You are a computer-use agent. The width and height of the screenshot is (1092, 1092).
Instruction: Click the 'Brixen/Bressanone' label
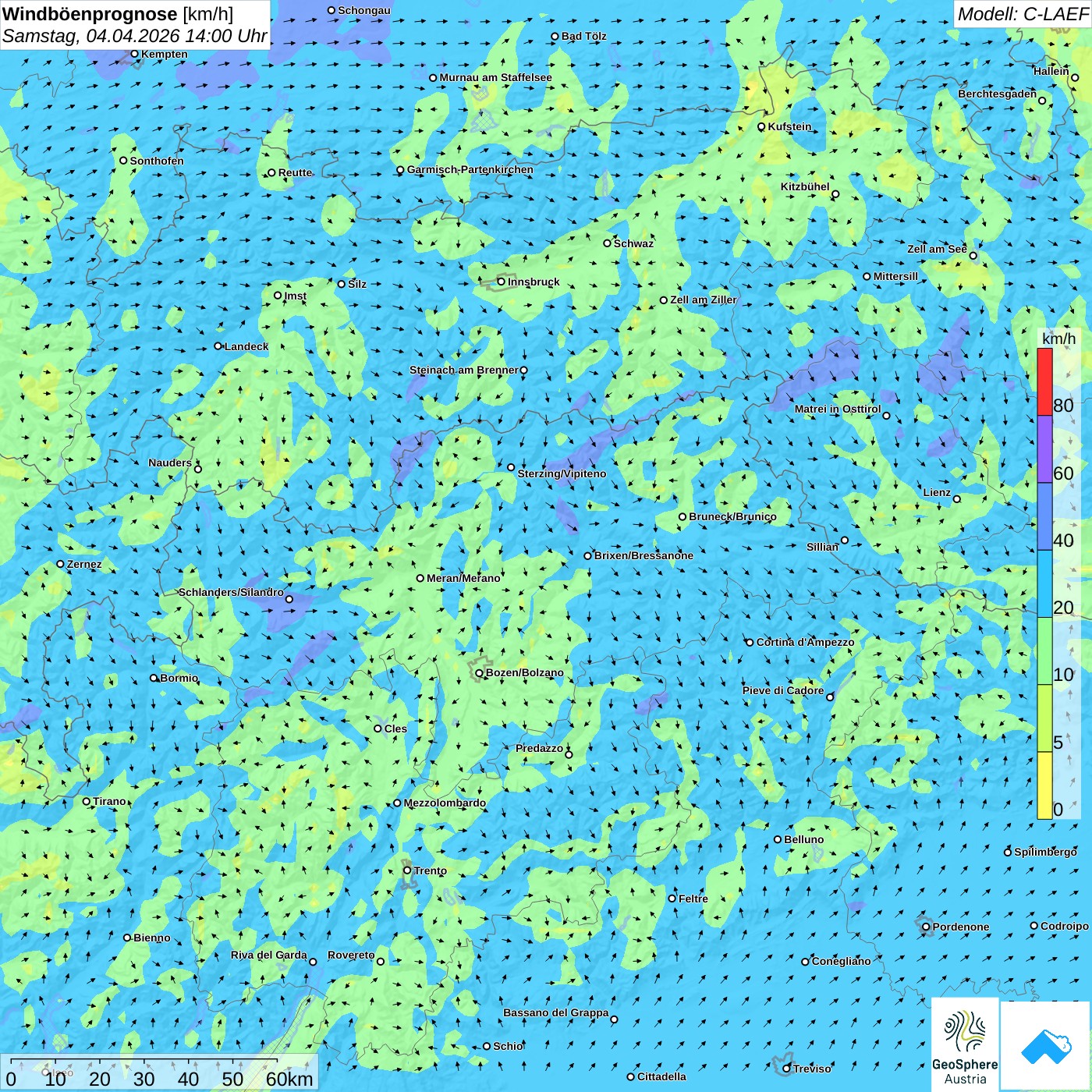pyautogui.click(x=643, y=555)
